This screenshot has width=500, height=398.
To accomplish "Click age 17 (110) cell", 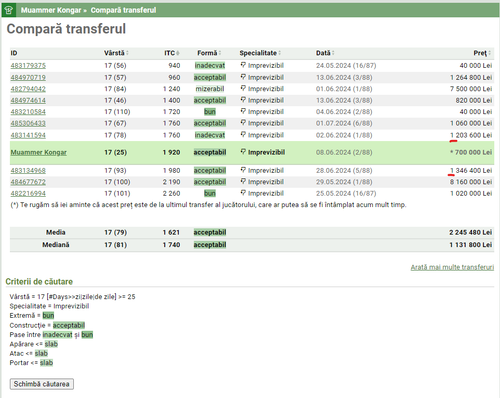I will (117, 112).
